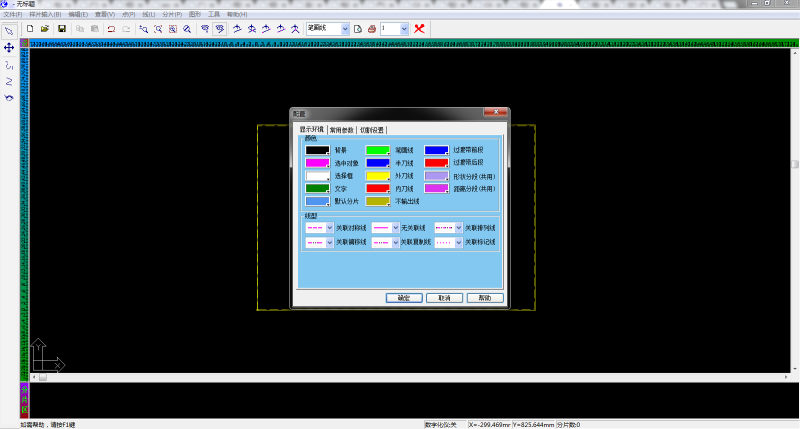Click the printer icon in toolbar

(371, 29)
